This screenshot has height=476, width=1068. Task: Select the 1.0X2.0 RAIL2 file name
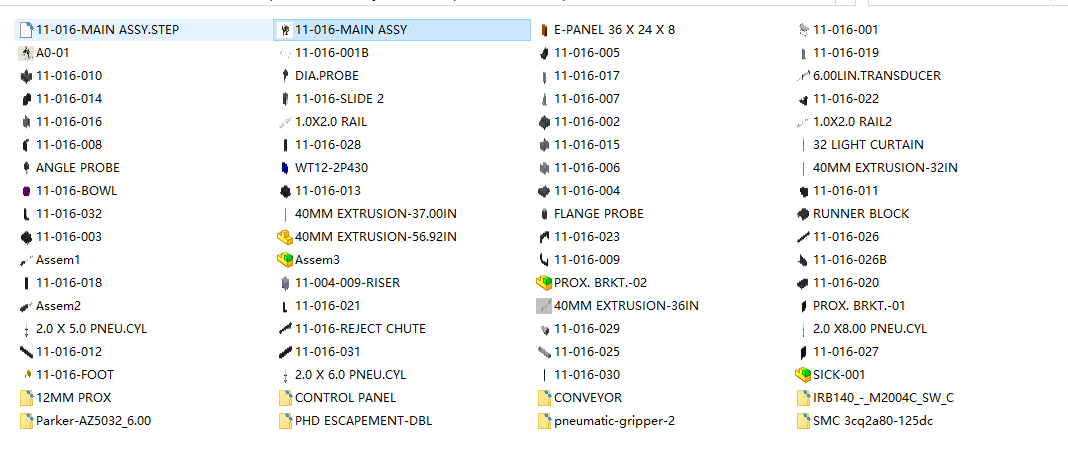pos(853,122)
